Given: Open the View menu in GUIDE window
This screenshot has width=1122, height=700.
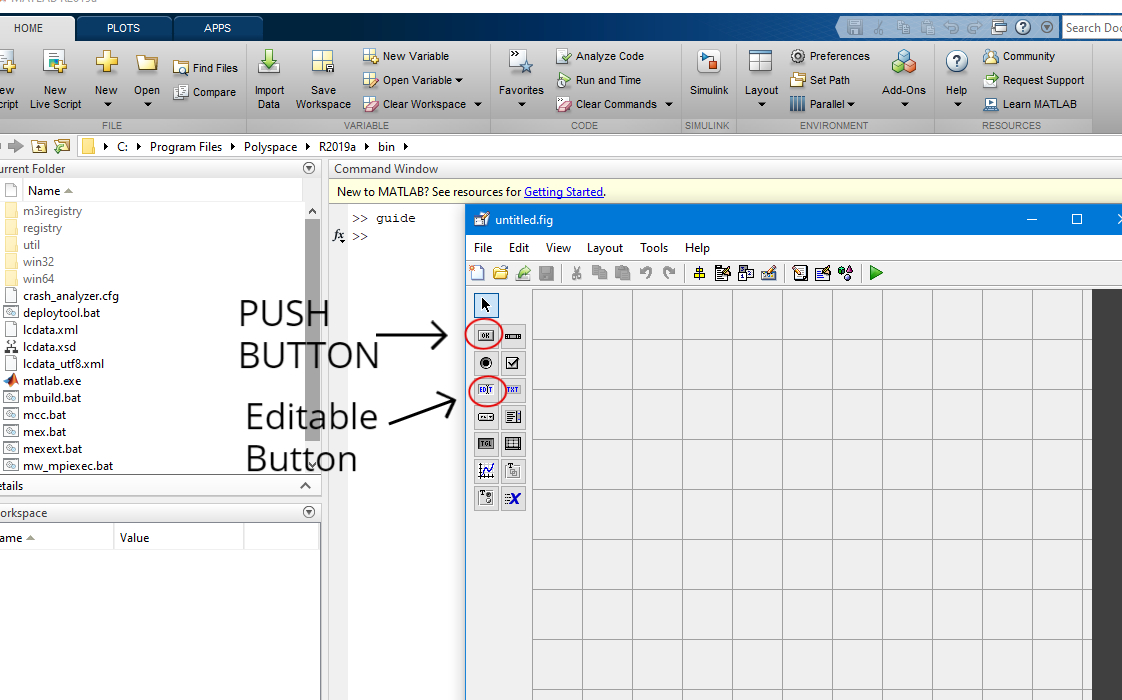Looking at the screenshot, I should (x=558, y=248).
